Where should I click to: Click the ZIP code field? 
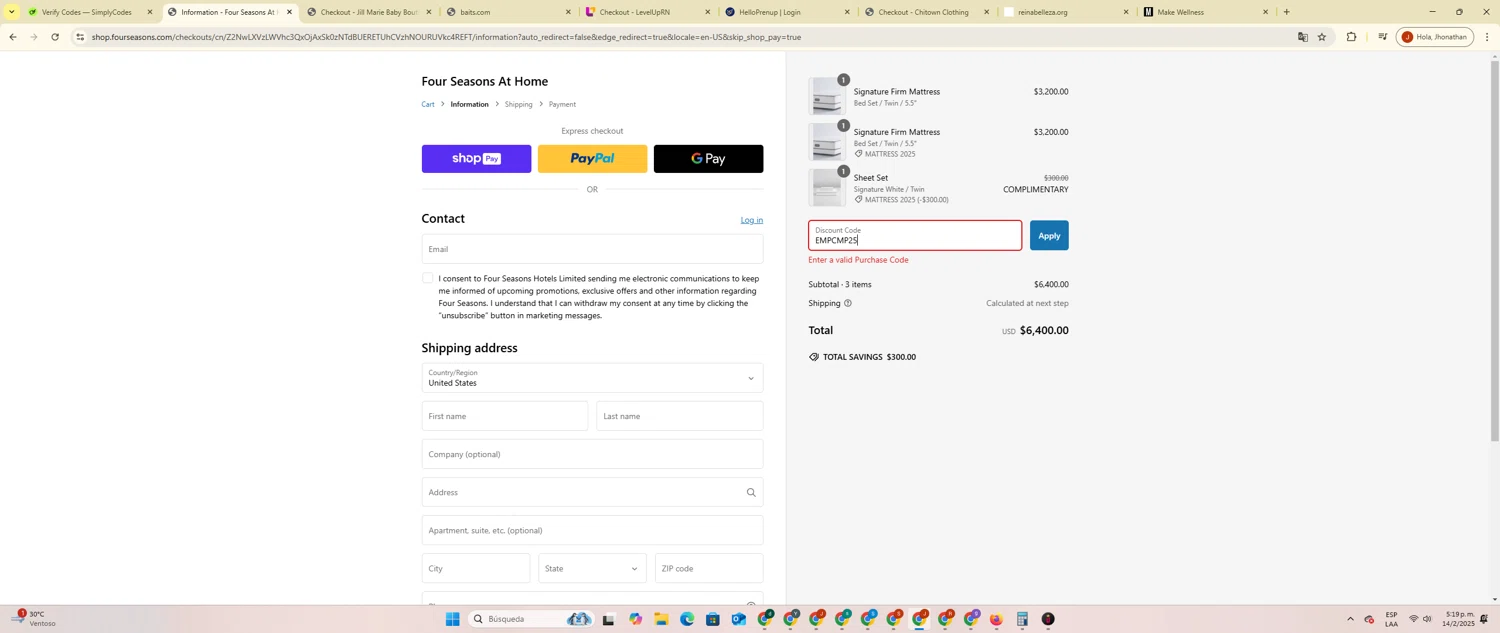coord(709,569)
